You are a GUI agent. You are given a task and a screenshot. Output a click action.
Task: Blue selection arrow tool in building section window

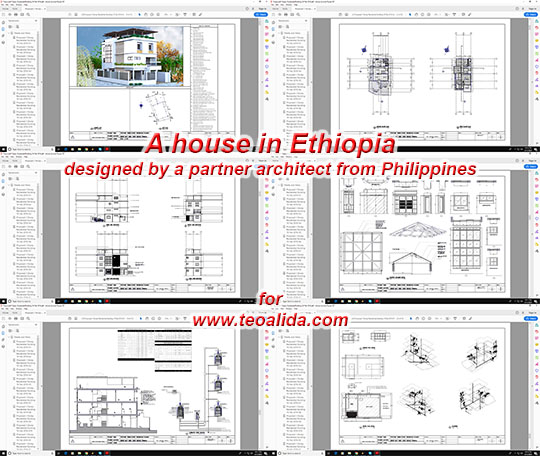[140, 319]
